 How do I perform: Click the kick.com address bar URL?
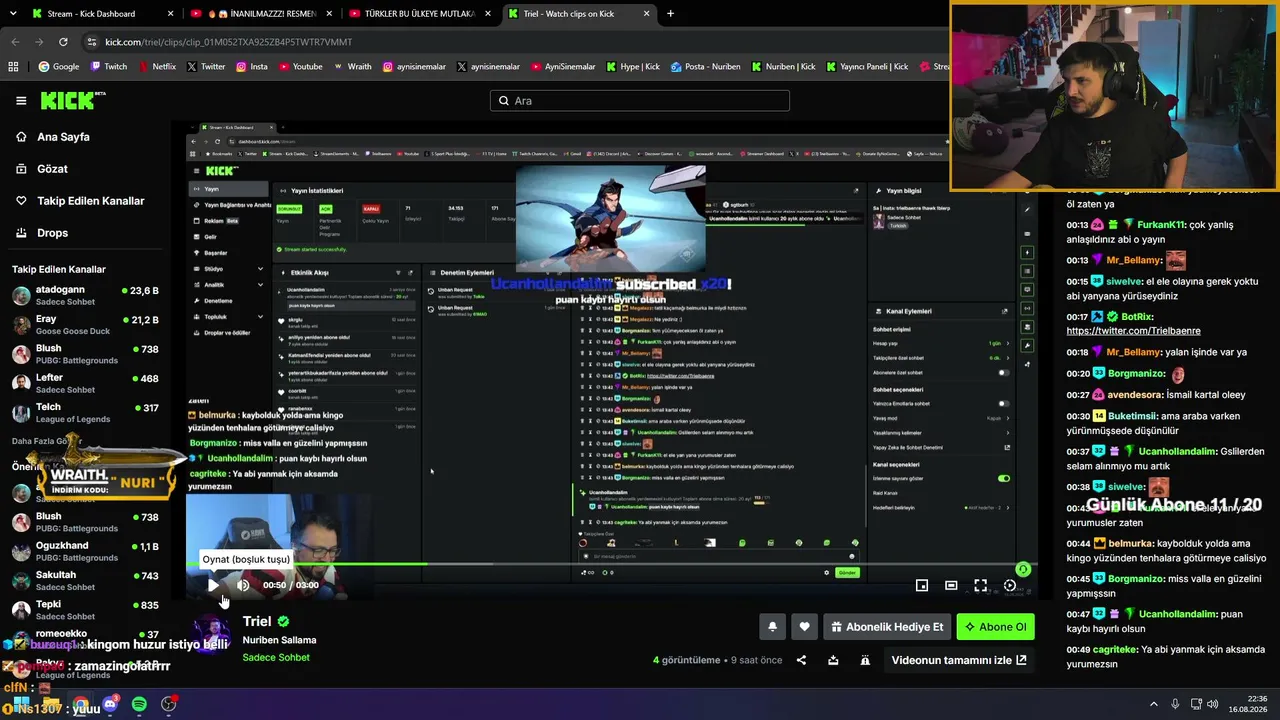229,42
